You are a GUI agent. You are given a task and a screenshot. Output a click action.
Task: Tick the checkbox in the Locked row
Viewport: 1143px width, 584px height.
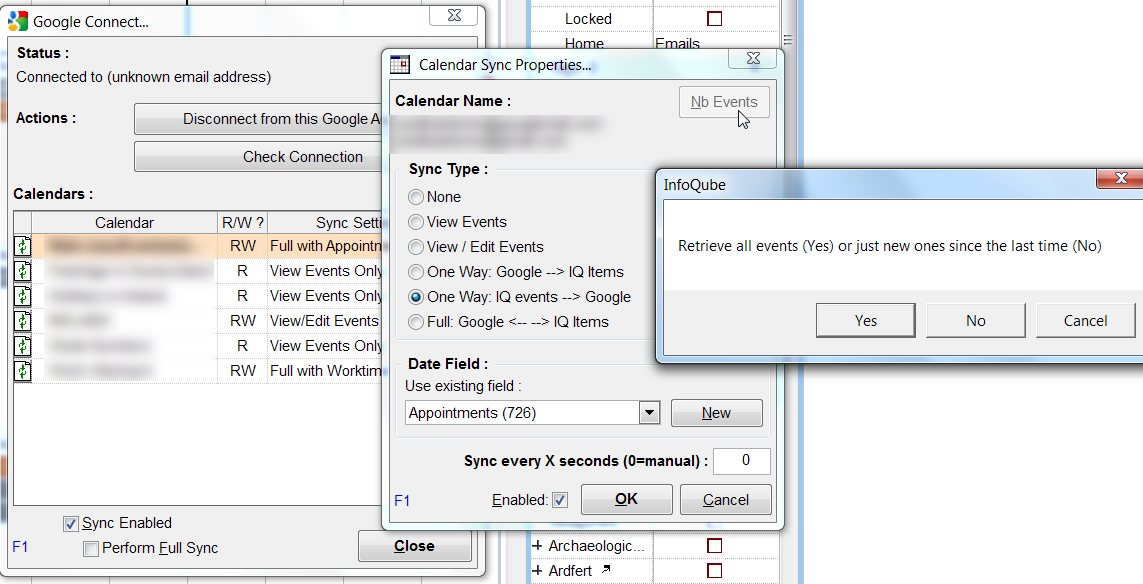(x=714, y=19)
